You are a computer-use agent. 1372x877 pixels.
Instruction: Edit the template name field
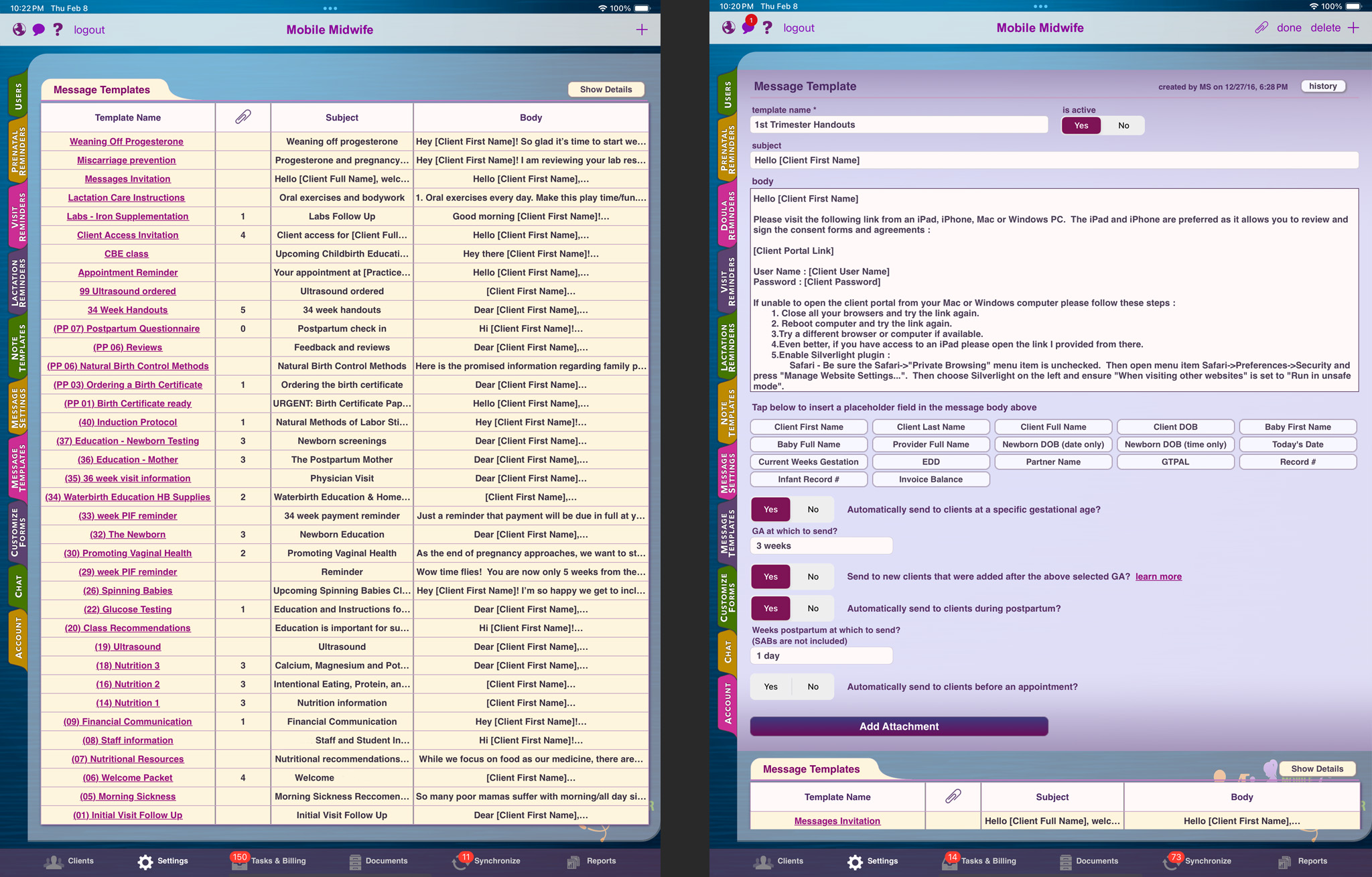pyautogui.click(x=899, y=125)
